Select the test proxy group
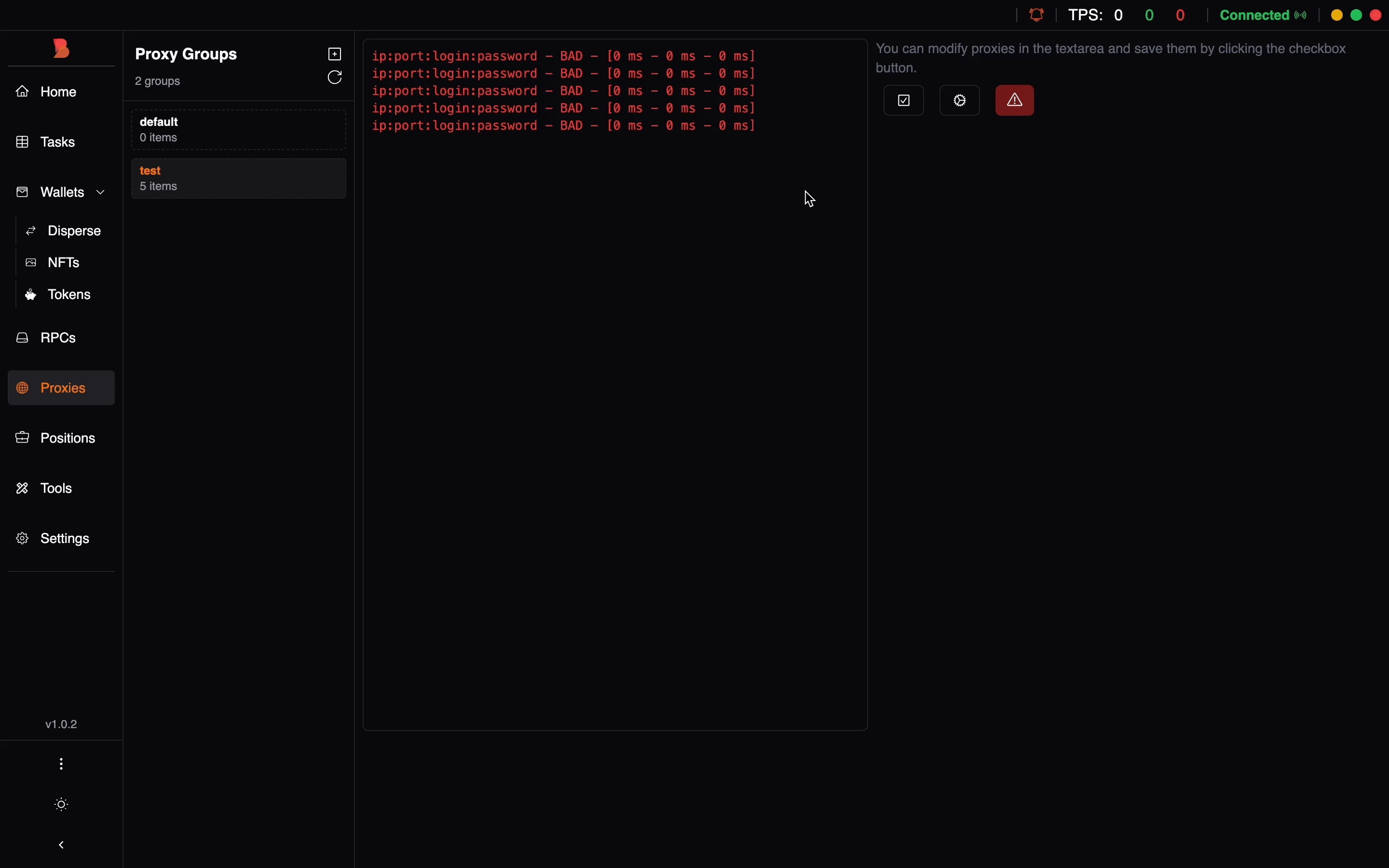Viewport: 1389px width, 868px height. (x=239, y=179)
